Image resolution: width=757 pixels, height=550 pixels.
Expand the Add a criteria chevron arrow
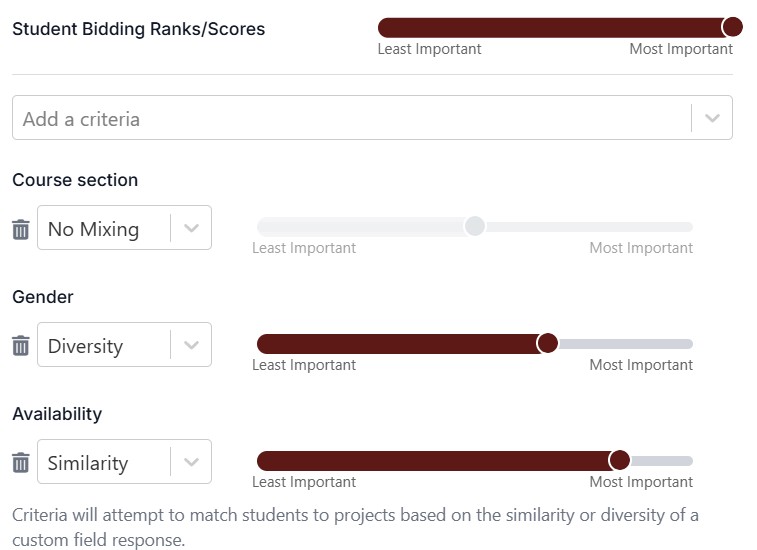click(712, 118)
